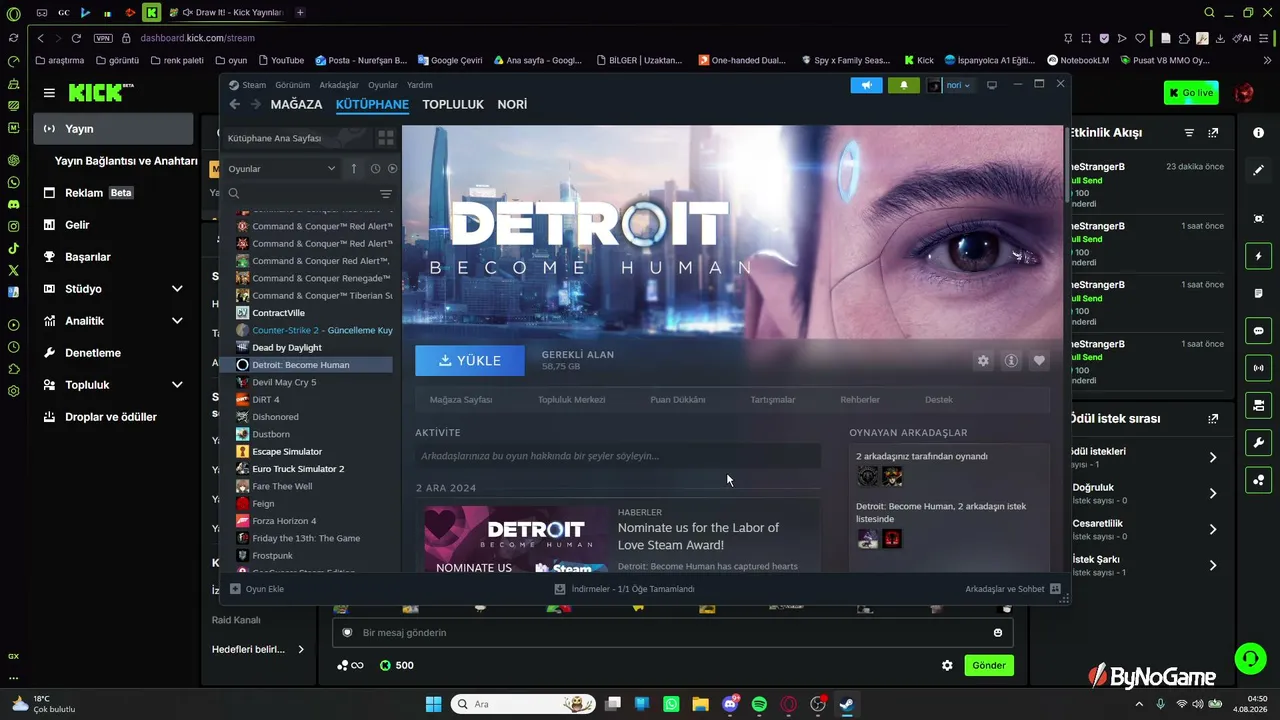Expand the Stüdyo sidebar section
The height and width of the screenshot is (720, 1280).
click(177, 289)
